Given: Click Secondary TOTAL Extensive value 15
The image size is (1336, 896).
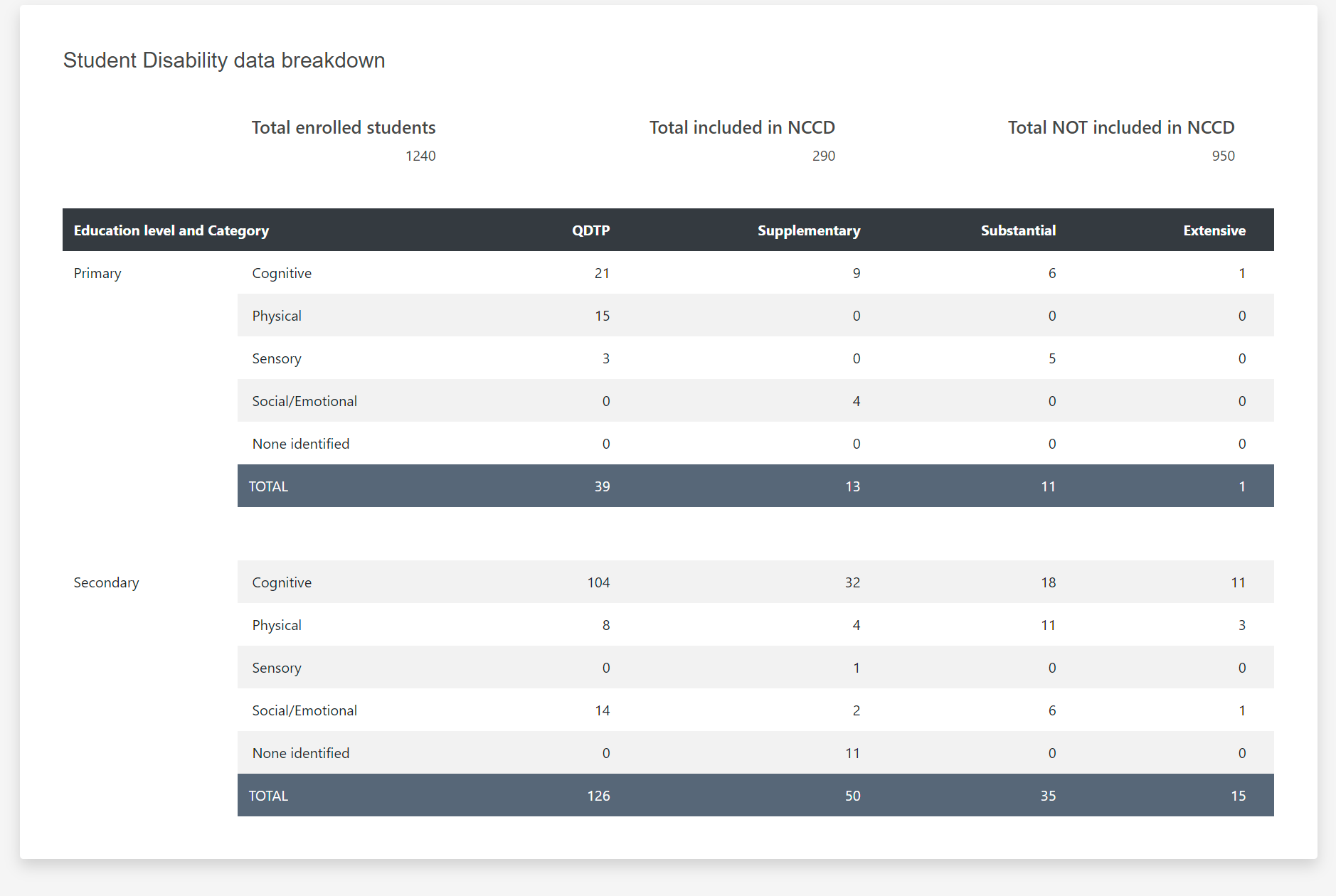Looking at the screenshot, I should (1239, 796).
